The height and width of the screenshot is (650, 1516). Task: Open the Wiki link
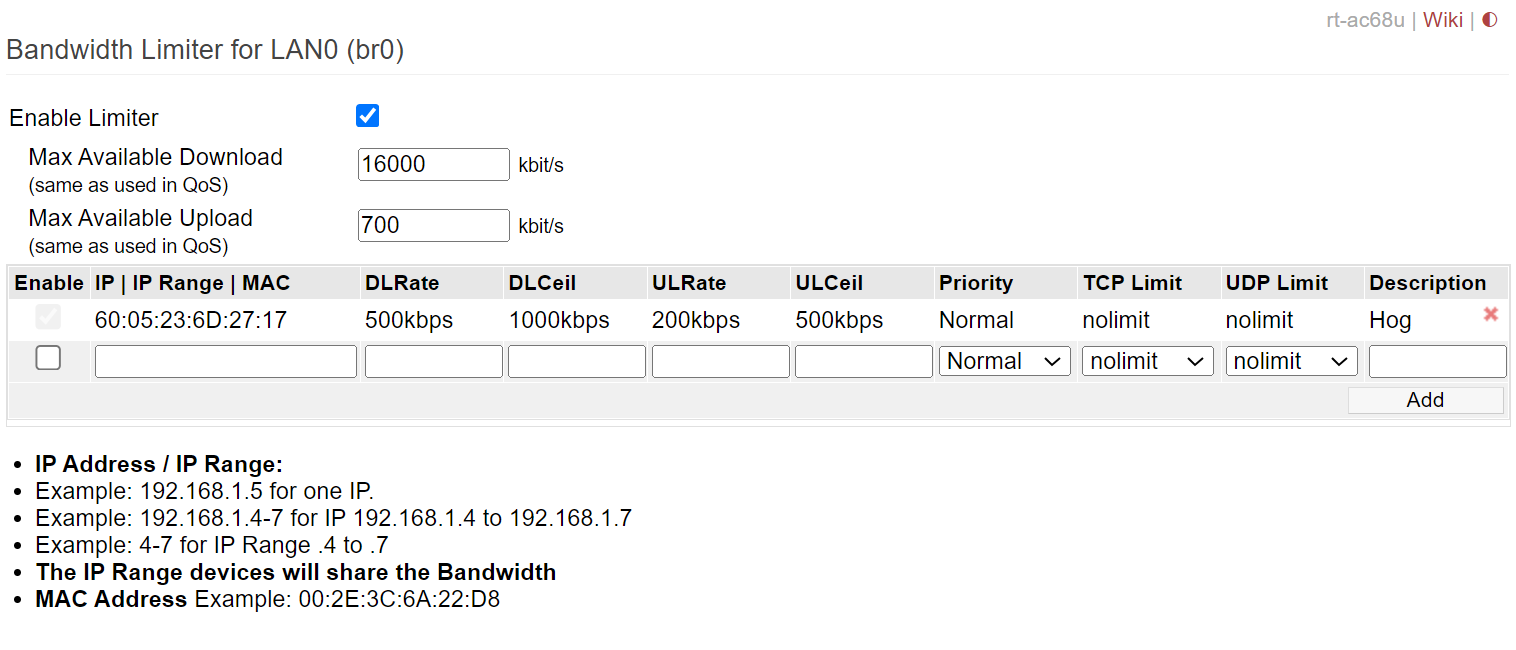click(1443, 20)
